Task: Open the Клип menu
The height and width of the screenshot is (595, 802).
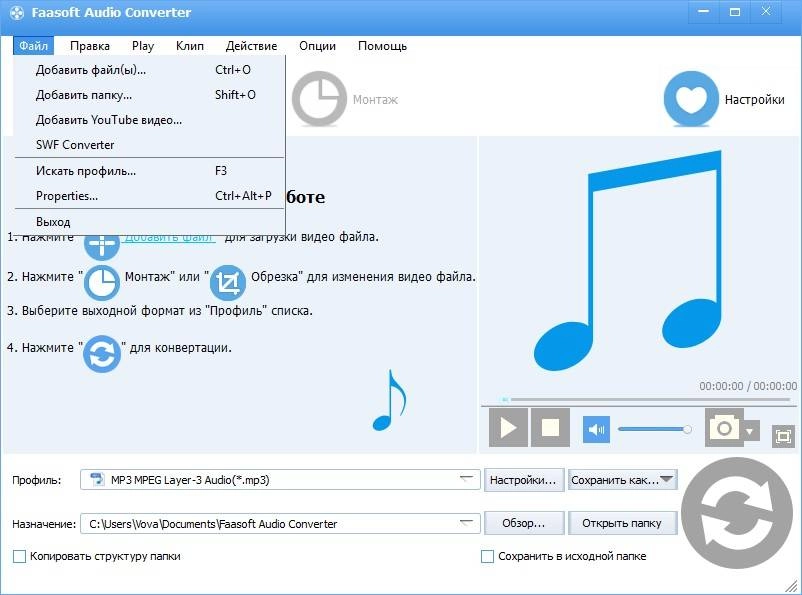Action: [190, 46]
